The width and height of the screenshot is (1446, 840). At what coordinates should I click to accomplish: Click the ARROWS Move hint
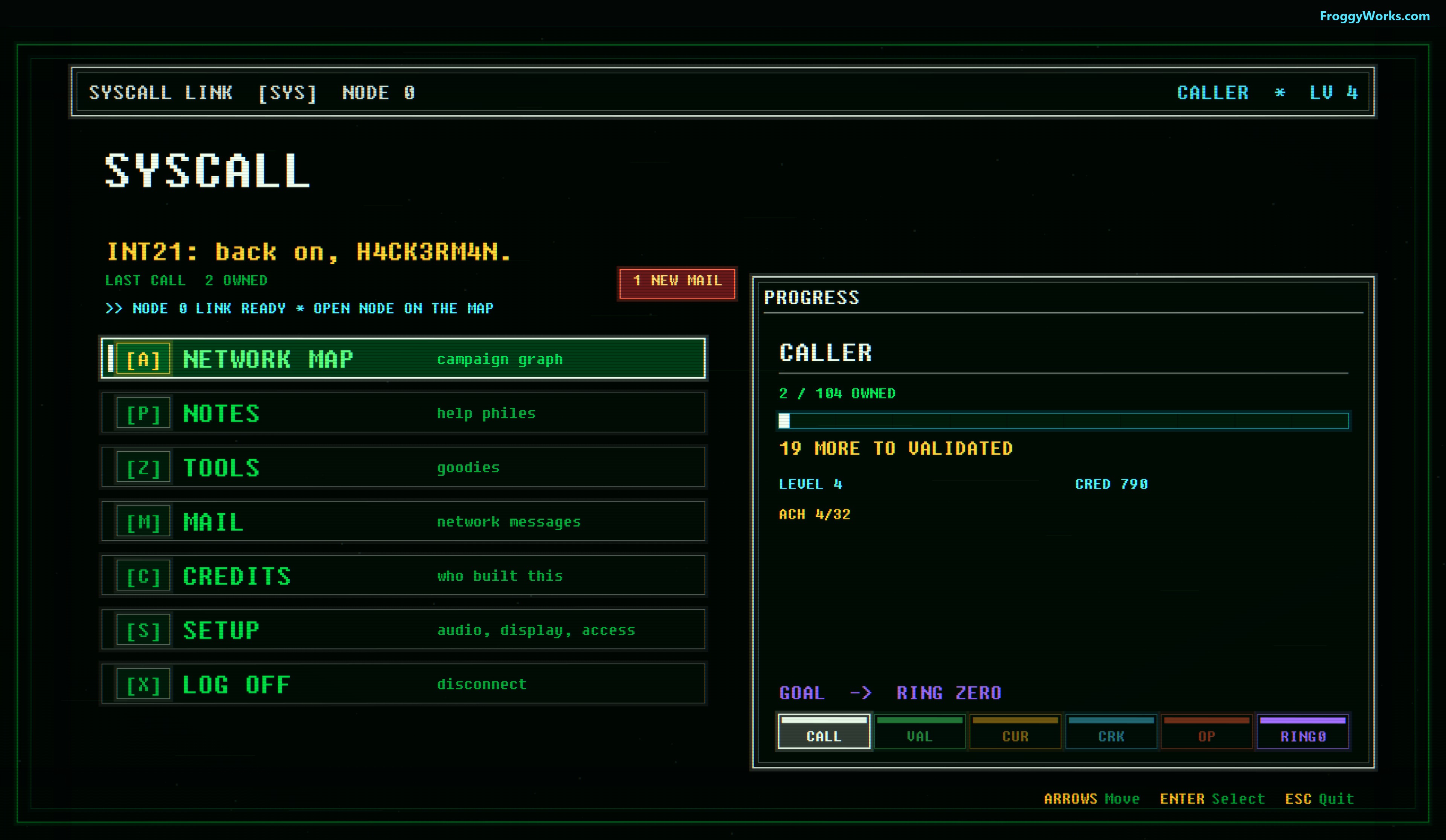1091,799
